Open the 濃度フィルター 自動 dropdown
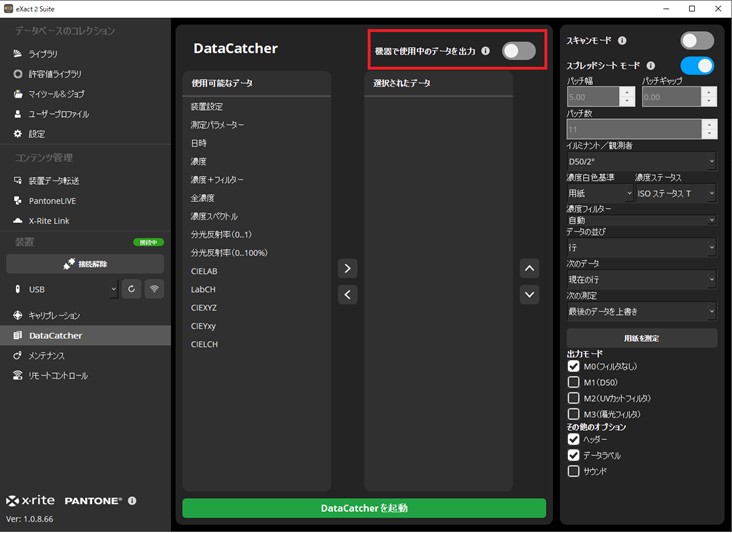 (641, 220)
